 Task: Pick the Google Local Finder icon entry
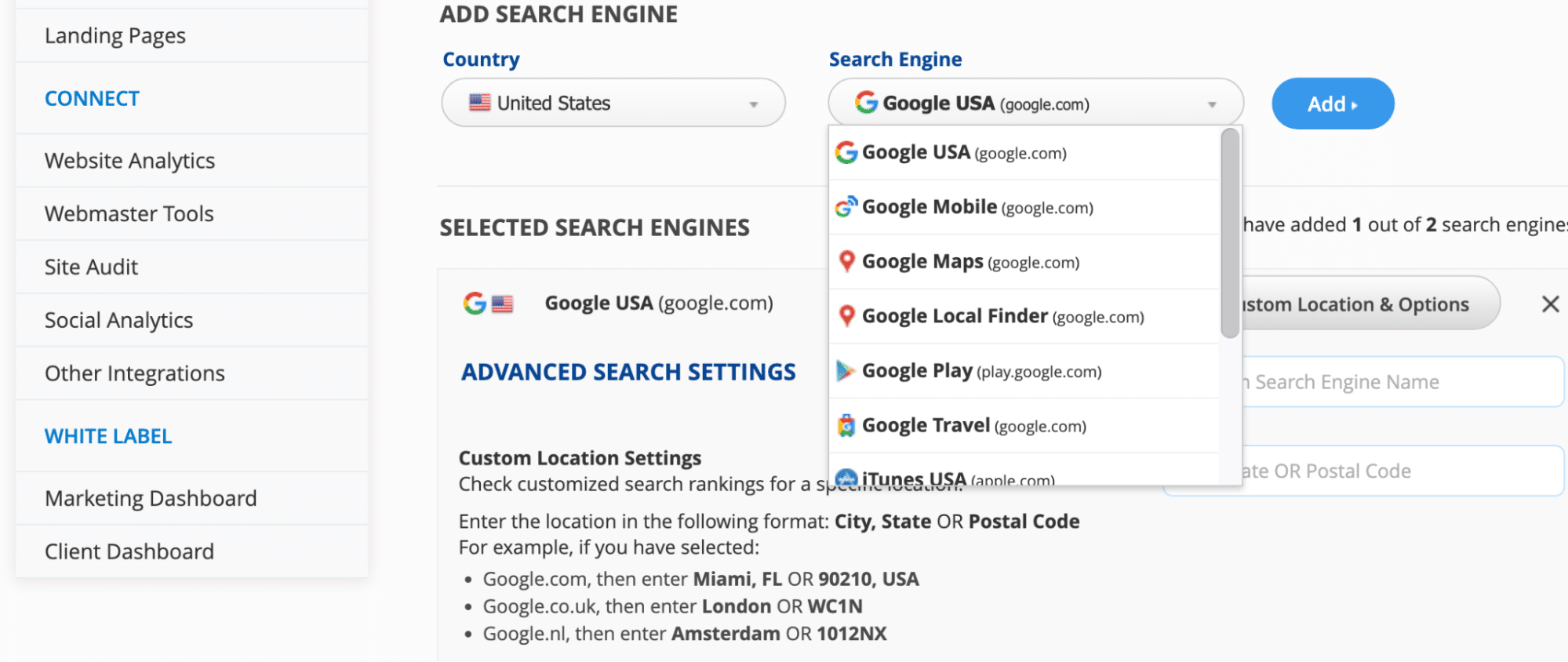tap(846, 316)
